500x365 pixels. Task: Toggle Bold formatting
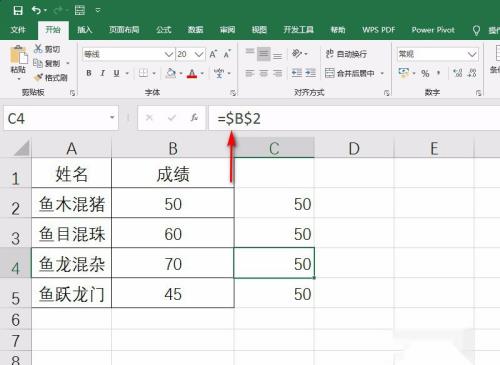89,73
